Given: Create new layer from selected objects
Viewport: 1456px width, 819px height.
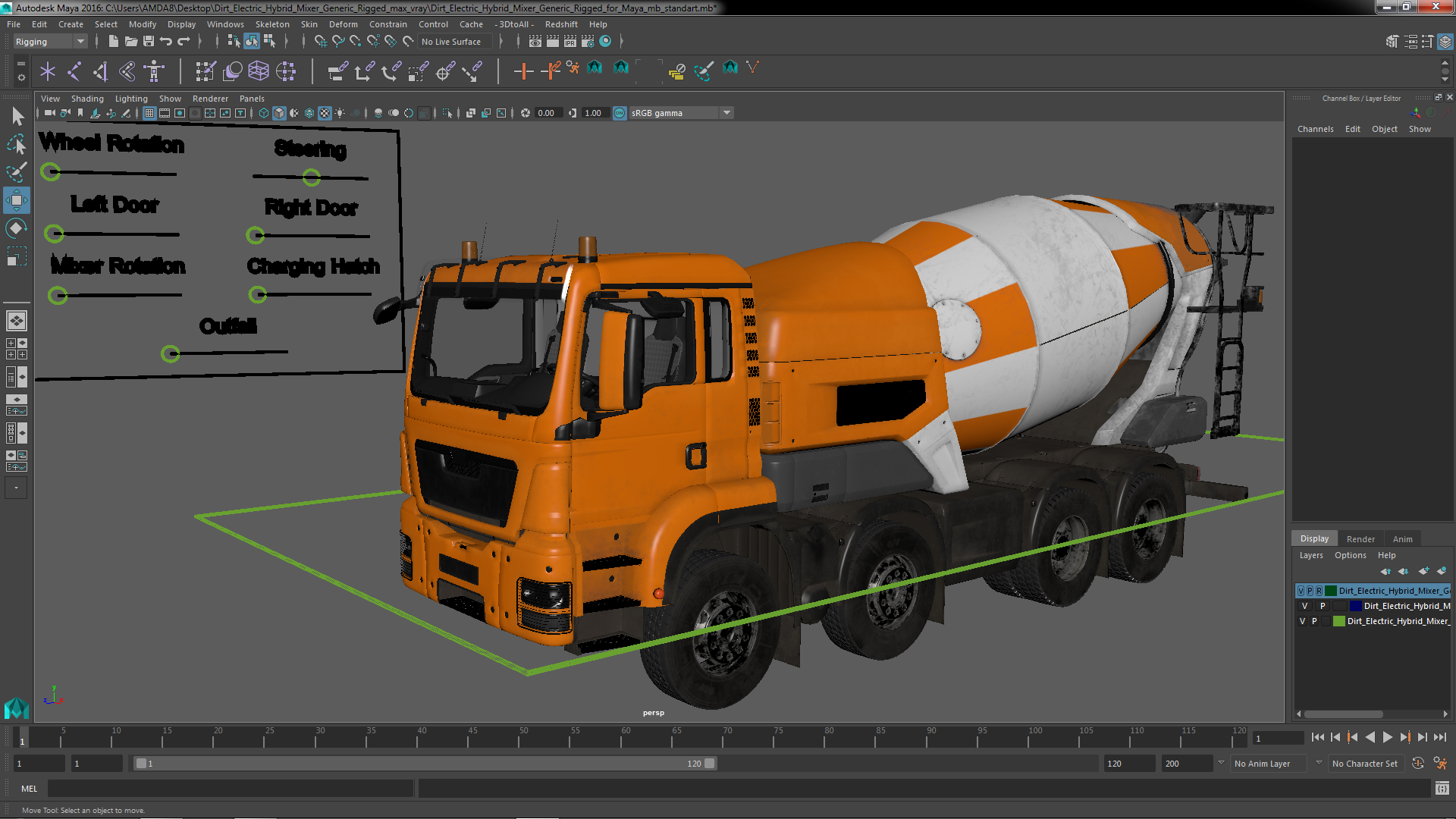Looking at the screenshot, I should pos(1442,571).
